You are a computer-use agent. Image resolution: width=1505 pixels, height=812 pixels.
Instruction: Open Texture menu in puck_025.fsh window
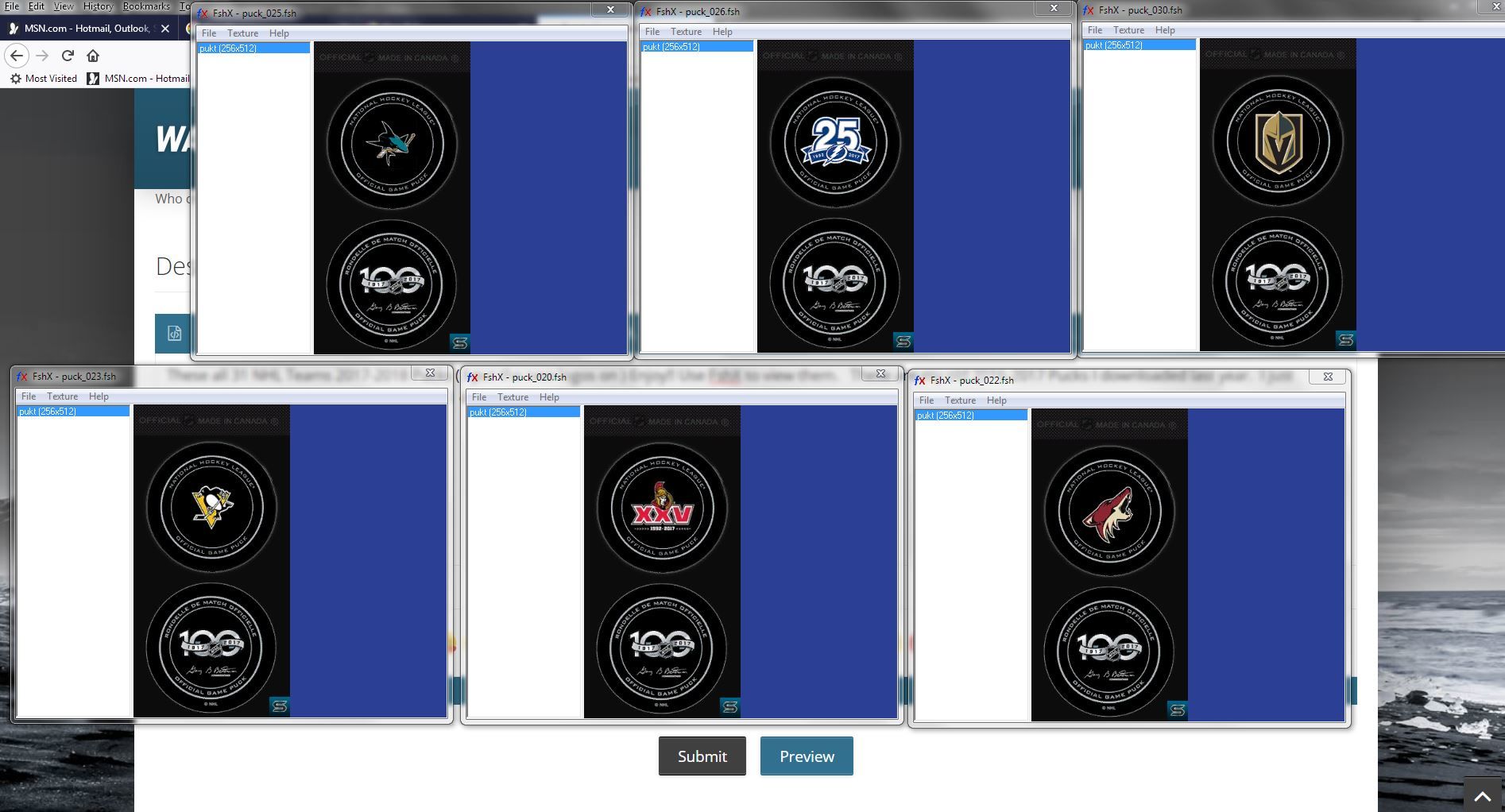click(x=242, y=33)
